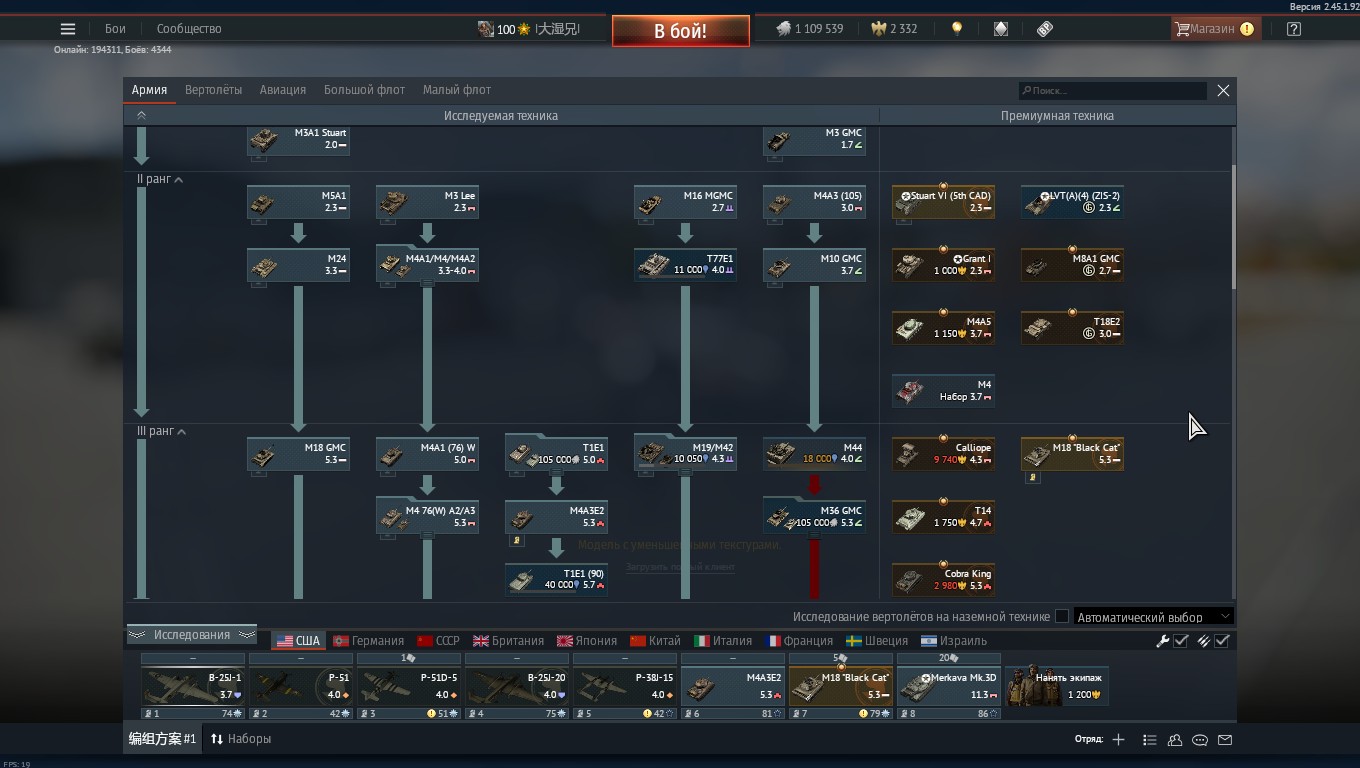Click the Silver Lions balance 1 109 539
This screenshot has width=1360, height=768.
click(809, 29)
